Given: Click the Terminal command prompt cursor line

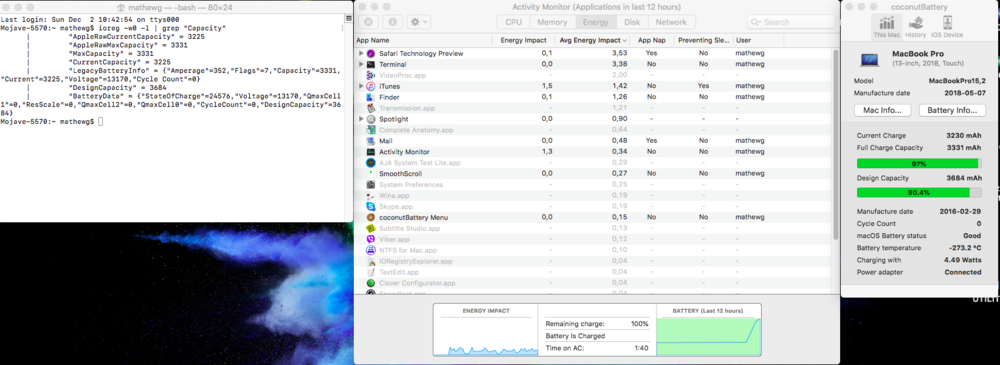Looking at the screenshot, I should coord(50,121).
